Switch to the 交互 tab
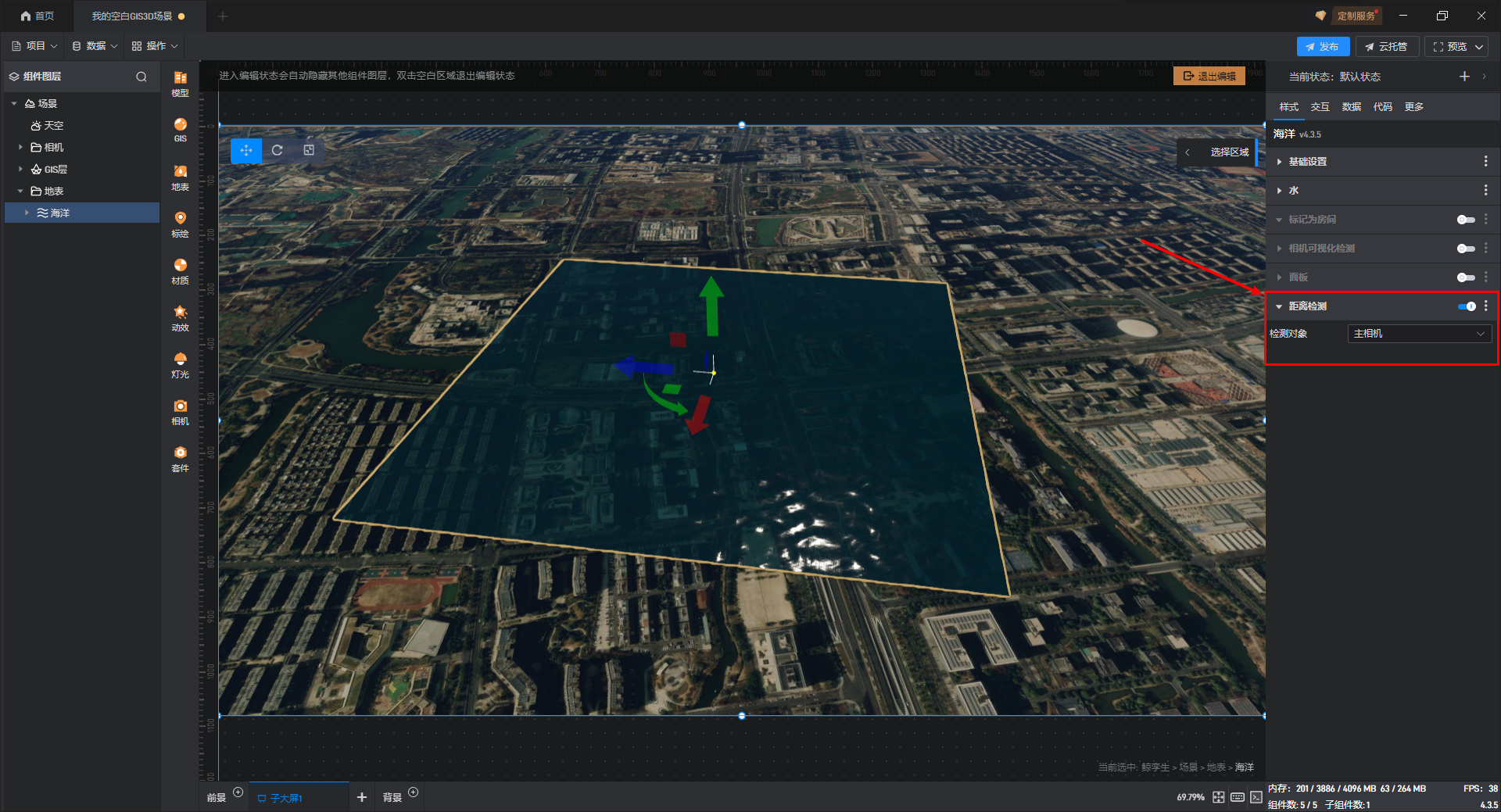This screenshot has width=1501, height=812. pos(1320,107)
